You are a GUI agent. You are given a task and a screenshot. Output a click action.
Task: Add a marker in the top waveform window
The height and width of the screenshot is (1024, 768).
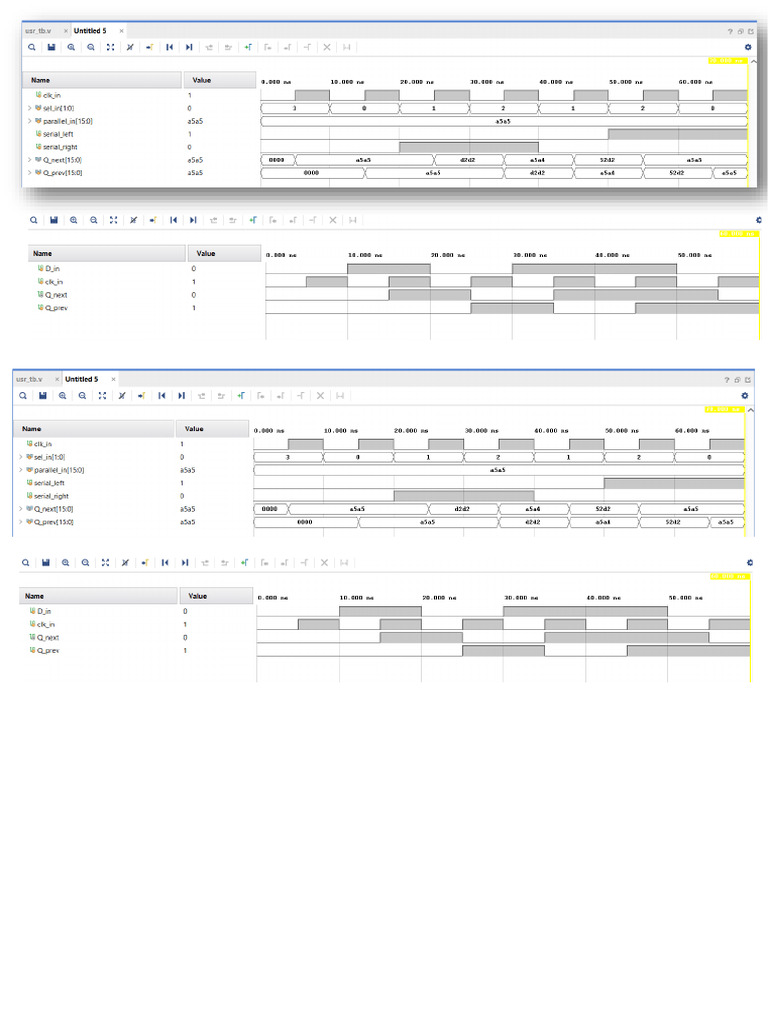(248, 47)
